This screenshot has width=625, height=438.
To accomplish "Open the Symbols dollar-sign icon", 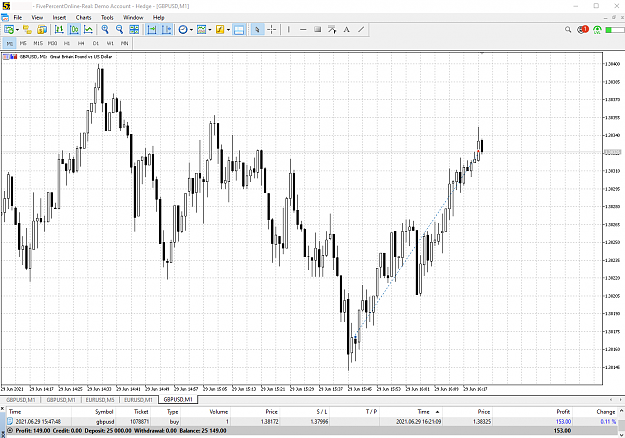I will tap(42, 29).
